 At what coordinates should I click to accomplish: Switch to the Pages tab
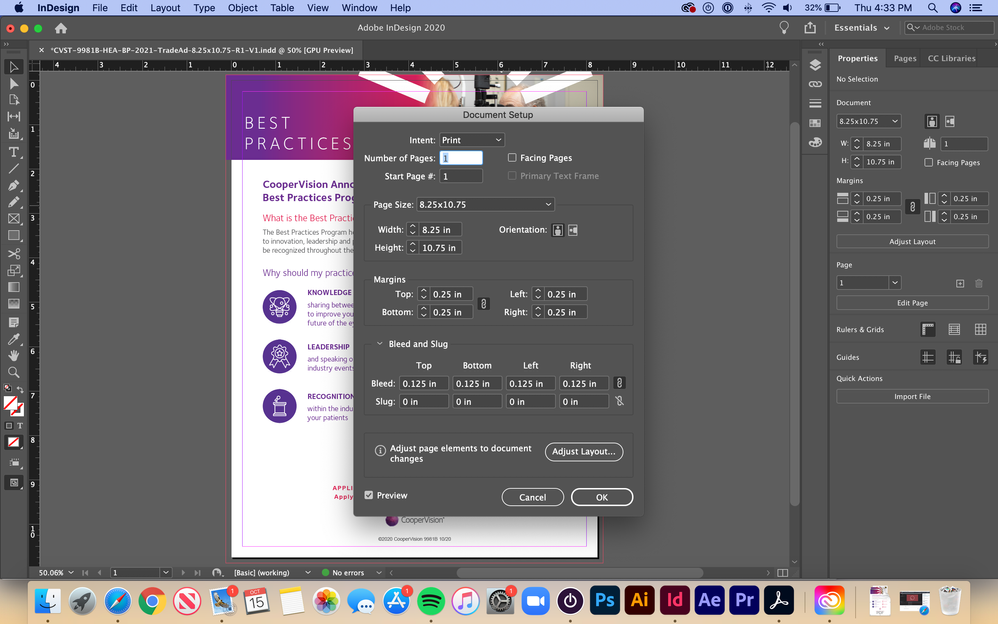(x=904, y=58)
